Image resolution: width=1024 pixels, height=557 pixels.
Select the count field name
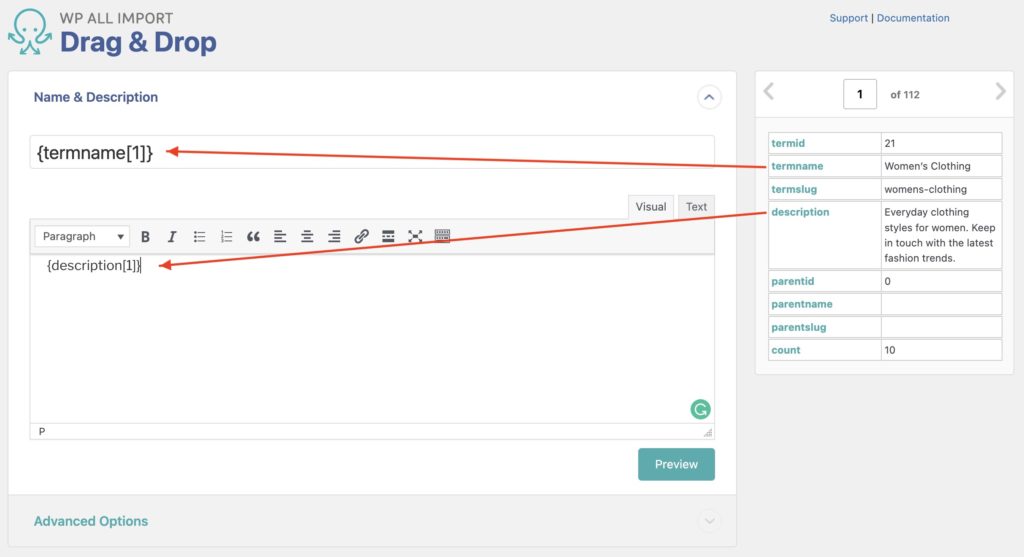786,350
